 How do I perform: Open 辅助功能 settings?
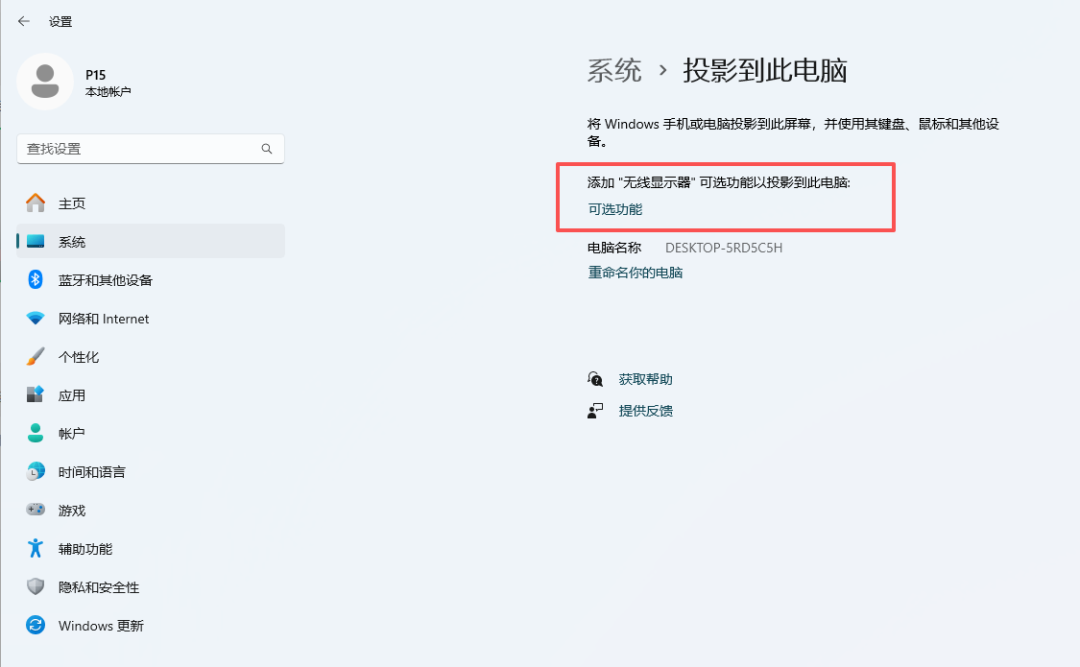click(150, 549)
